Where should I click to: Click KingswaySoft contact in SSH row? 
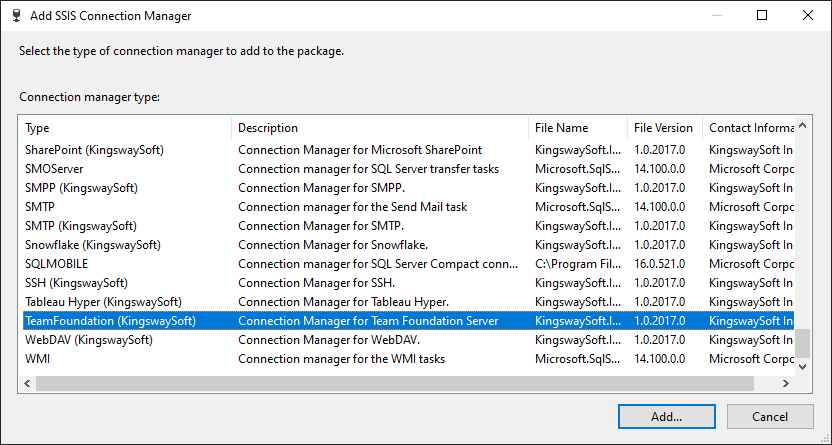(x=751, y=283)
